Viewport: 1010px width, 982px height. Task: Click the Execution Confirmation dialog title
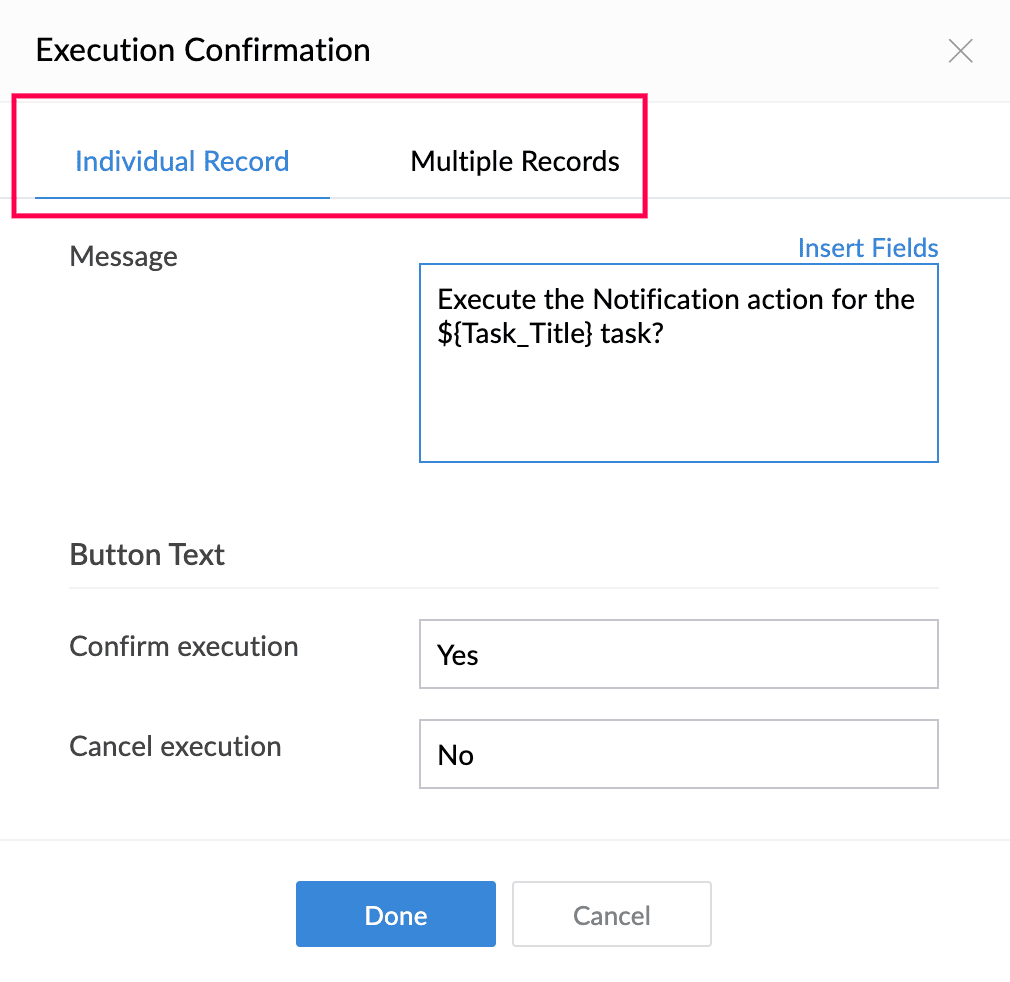tap(203, 50)
